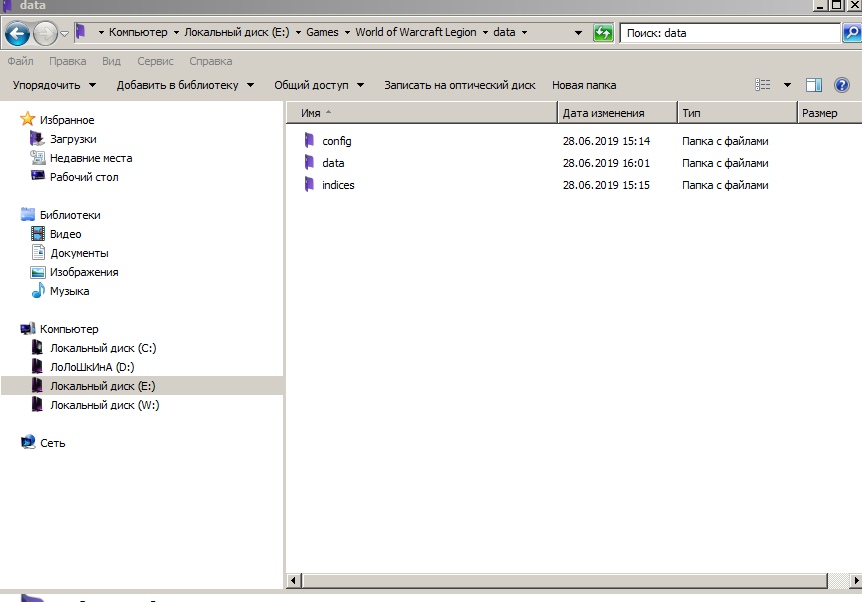Screen dimensions: 862x602
Task: Select Загрузки in the favorites list
Action: (73, 139)
